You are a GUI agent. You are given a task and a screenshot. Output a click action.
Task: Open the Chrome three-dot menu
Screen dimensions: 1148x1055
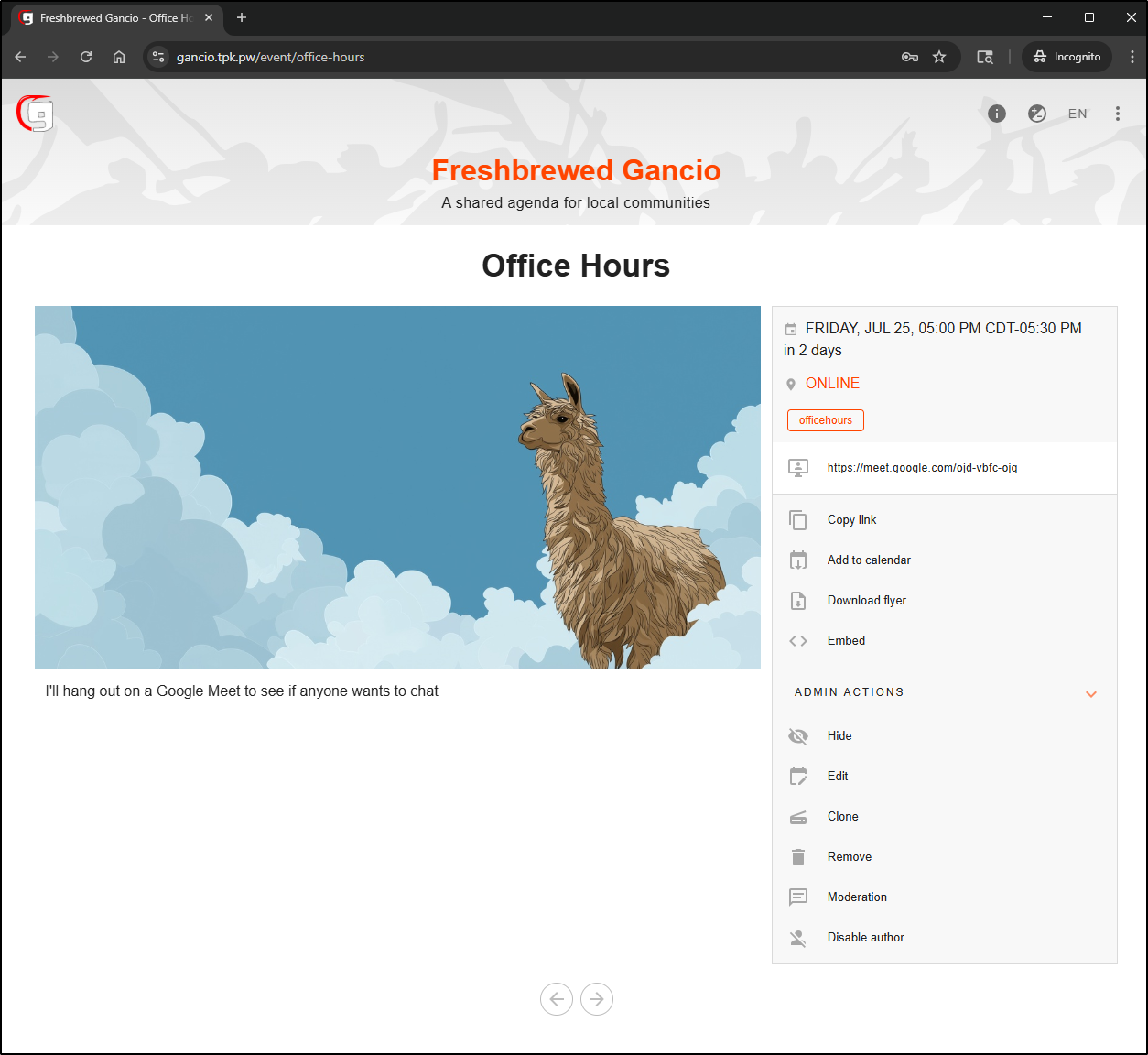(x=1132, y=57)
